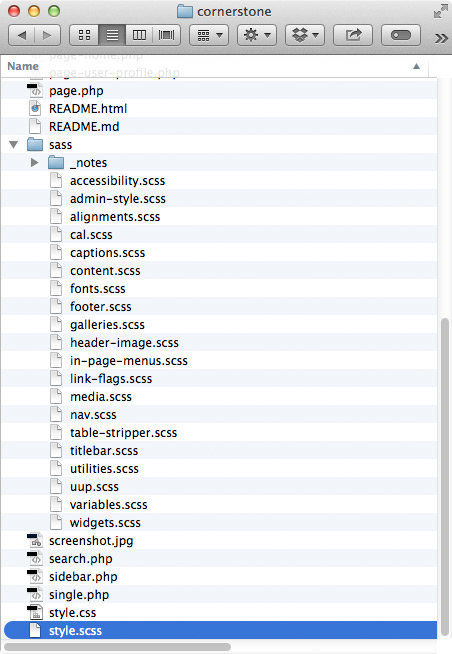Image resolution: width=452 pixels, height=654 pixels.
Task: Show hidden toolbar items chevron
Action: (x=441, y=38)
